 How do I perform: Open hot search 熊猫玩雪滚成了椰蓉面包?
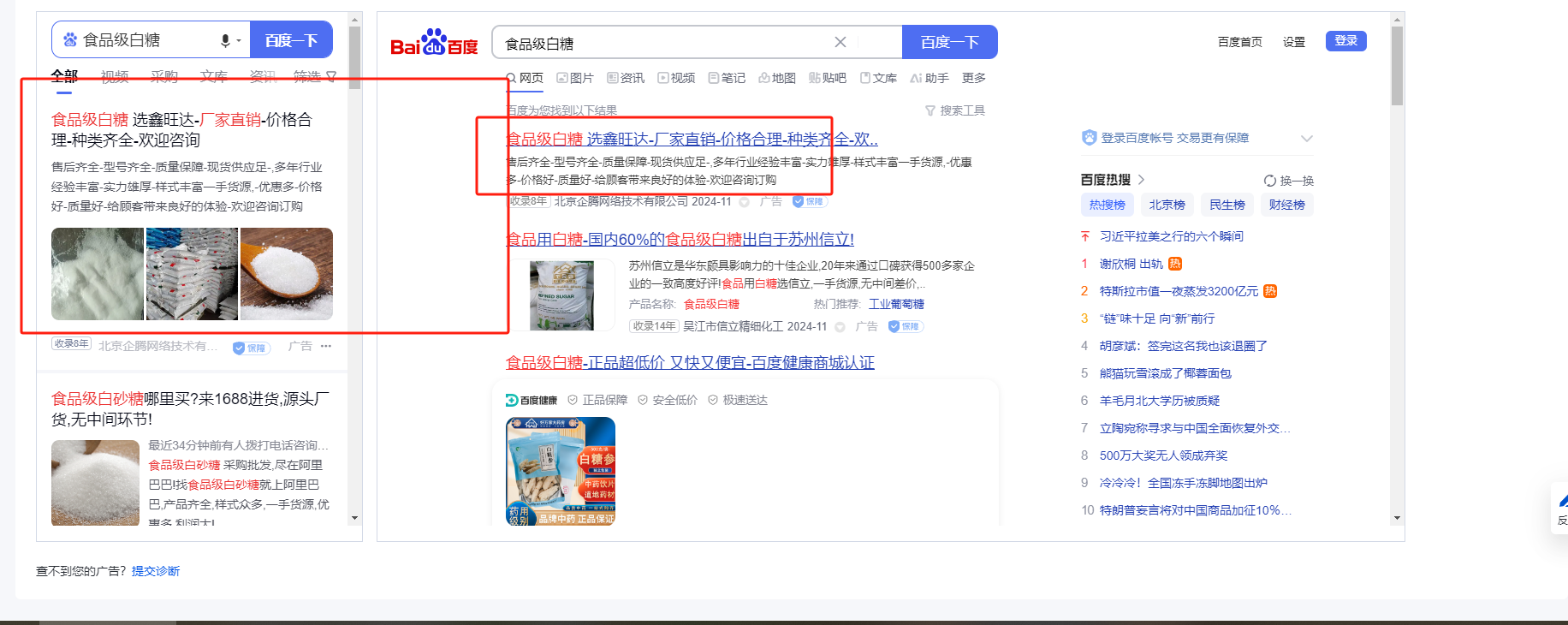click(1166, 373)
